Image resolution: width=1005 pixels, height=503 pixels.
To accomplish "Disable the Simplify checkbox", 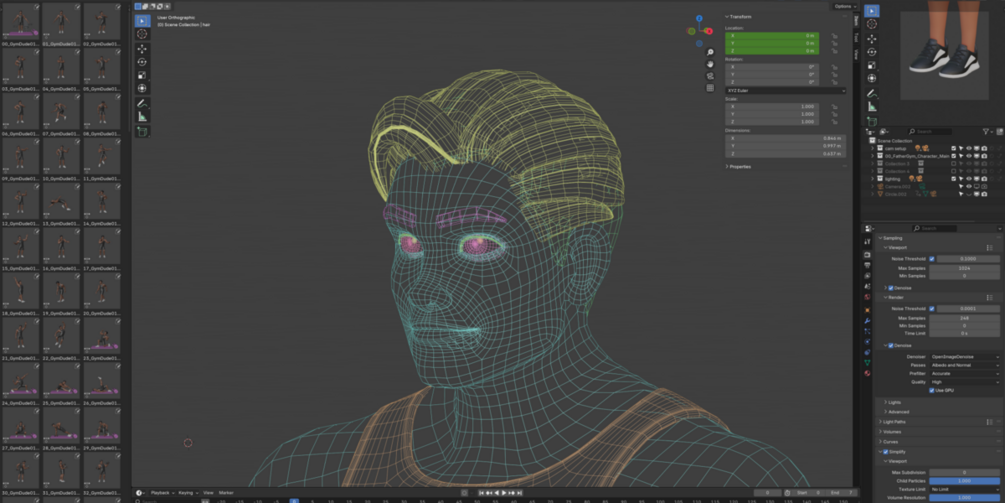I will coord(886,452).
